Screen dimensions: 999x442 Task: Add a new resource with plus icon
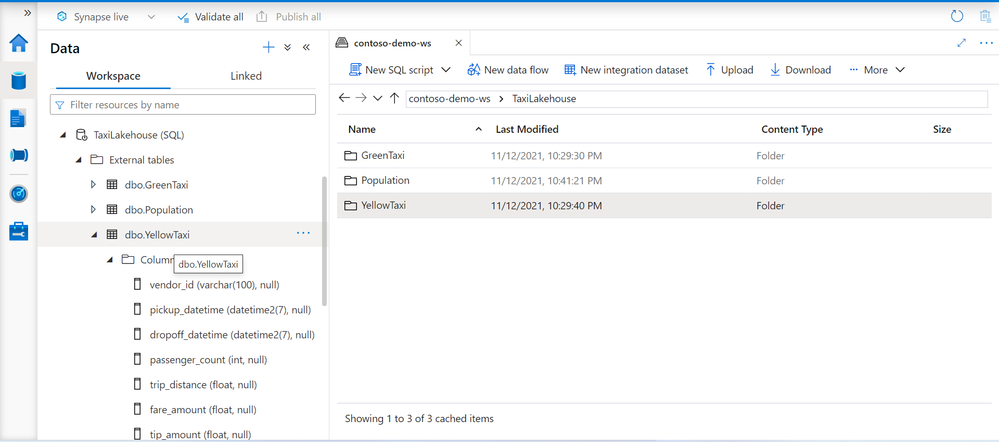click(269, 47)
